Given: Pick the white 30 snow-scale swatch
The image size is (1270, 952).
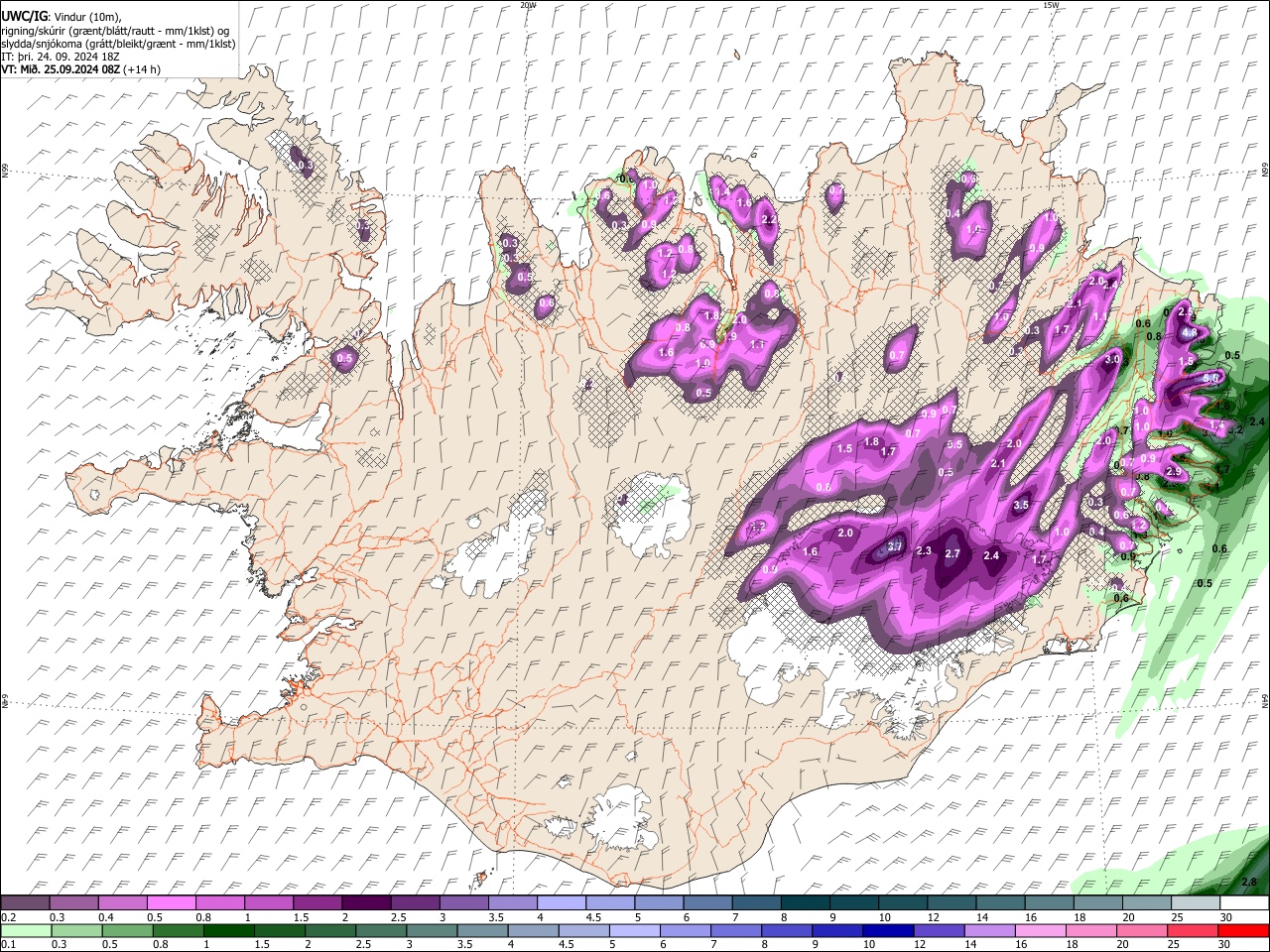Looking at the screenshot, I should pyautogui.click(x=1244, y=903).
